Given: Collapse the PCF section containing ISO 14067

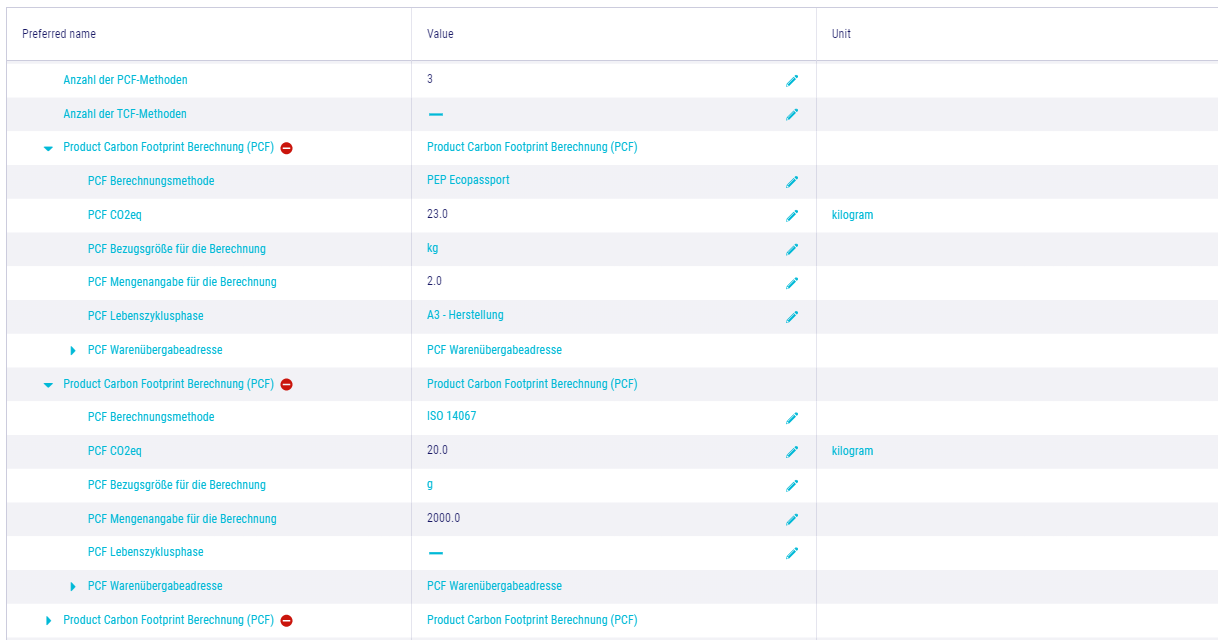Looking at the screenshot, I should tap(48, 385).
